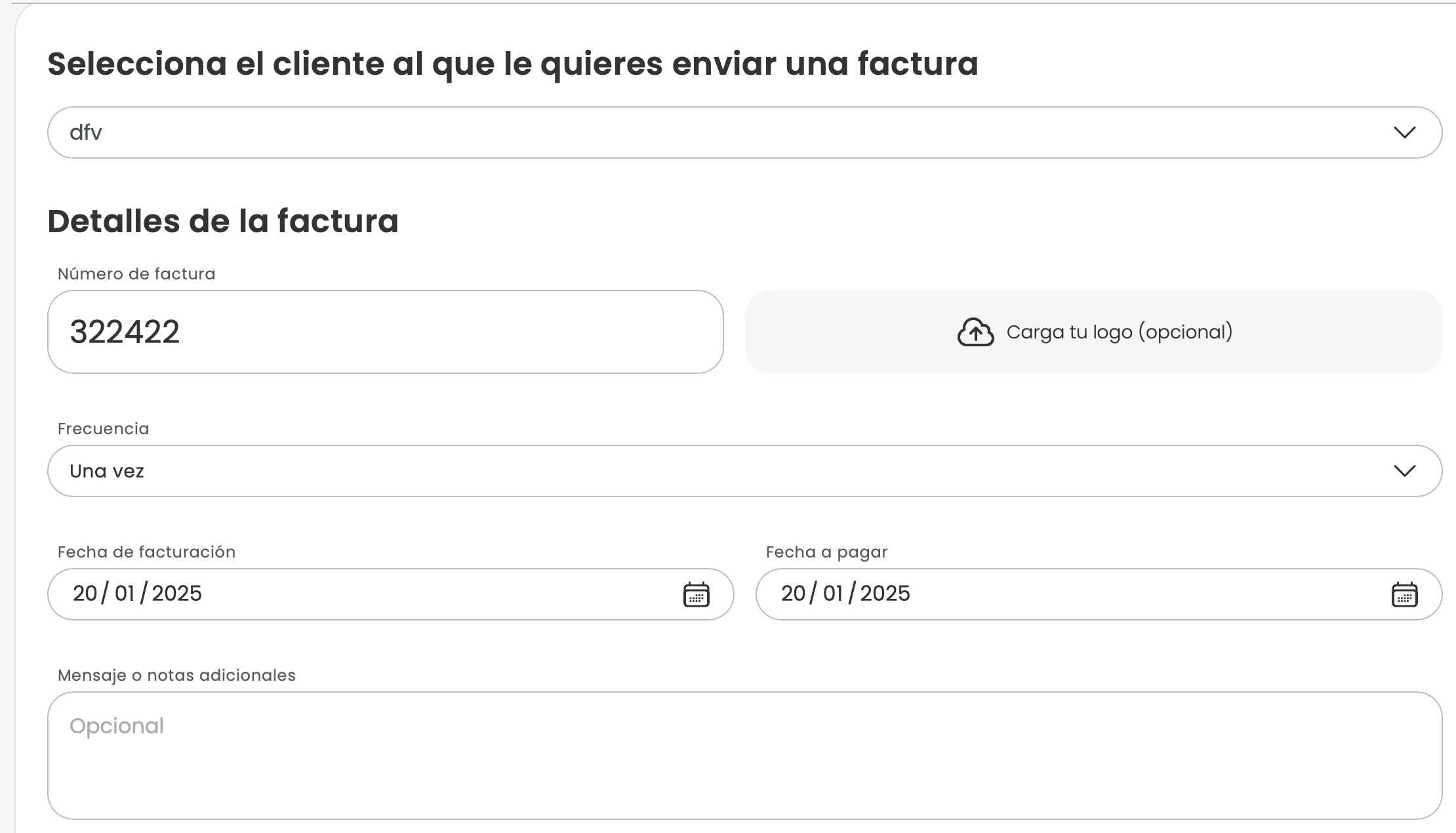
Task: Expand the client selector chevron arrow
Action: pos(1404,132)
